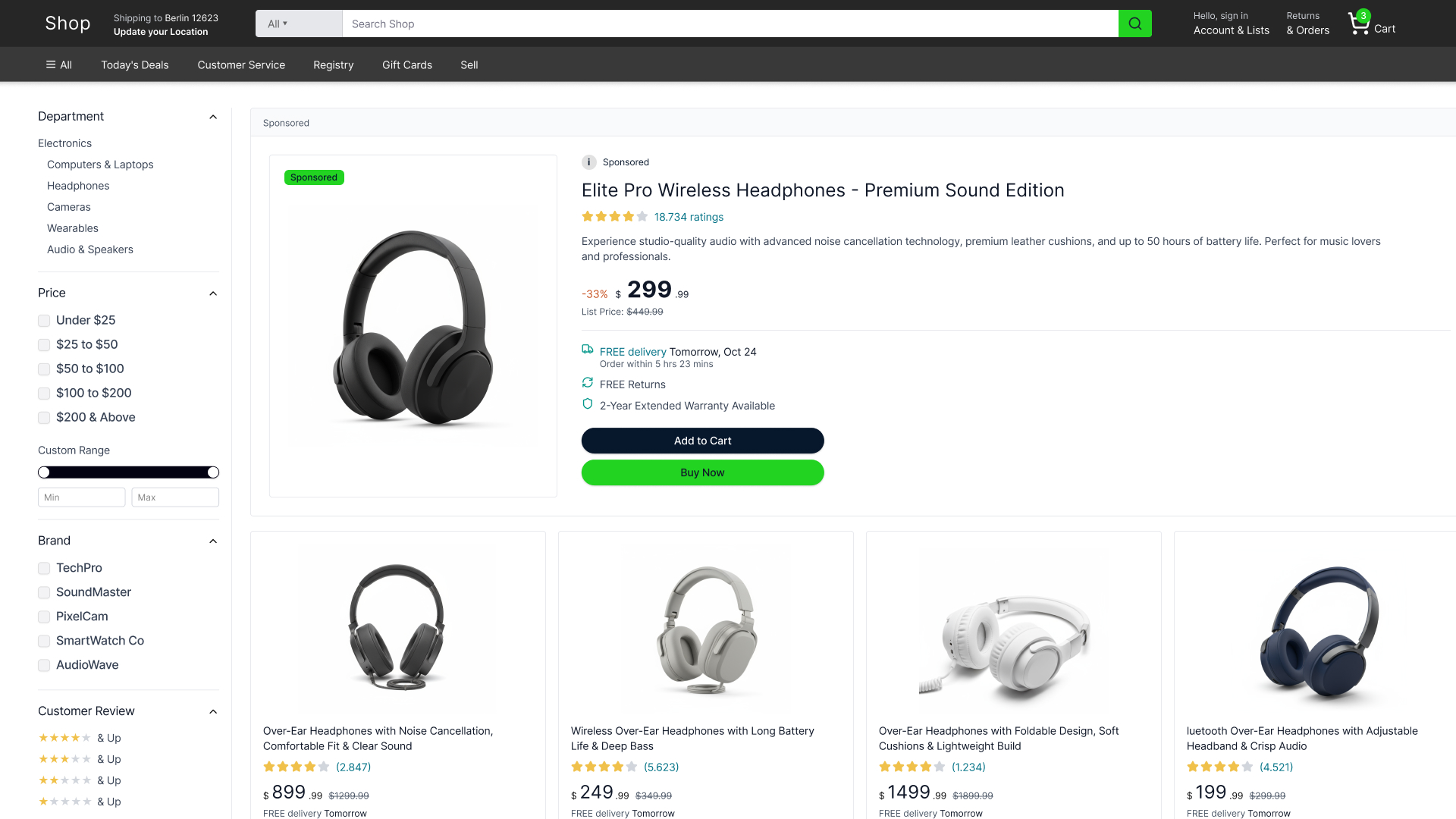Collapse the Brand filter section
This screenshot has width=1456, height=819.
213,541
